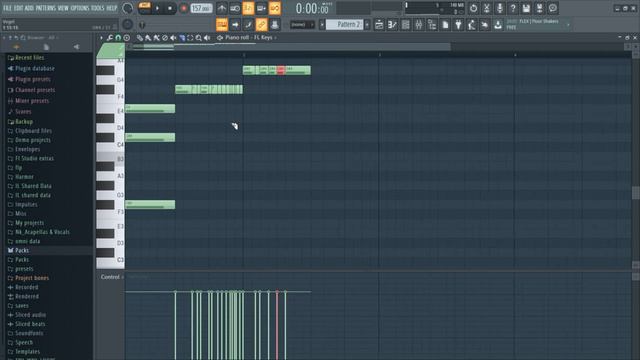The height and width of the screenshot is (360, 640).
Task: Toggle the metronome button
Action: click(x=222, y=8)
